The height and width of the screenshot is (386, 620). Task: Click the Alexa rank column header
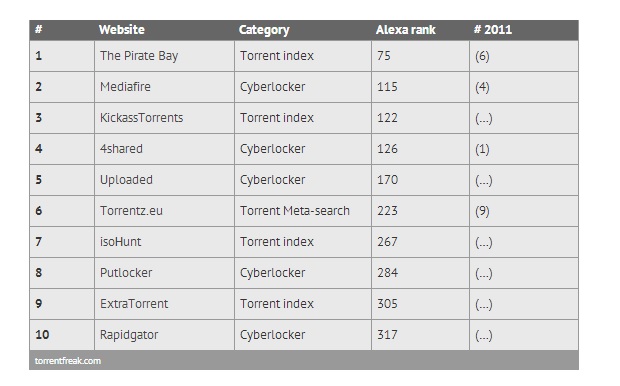coord(405,30)
